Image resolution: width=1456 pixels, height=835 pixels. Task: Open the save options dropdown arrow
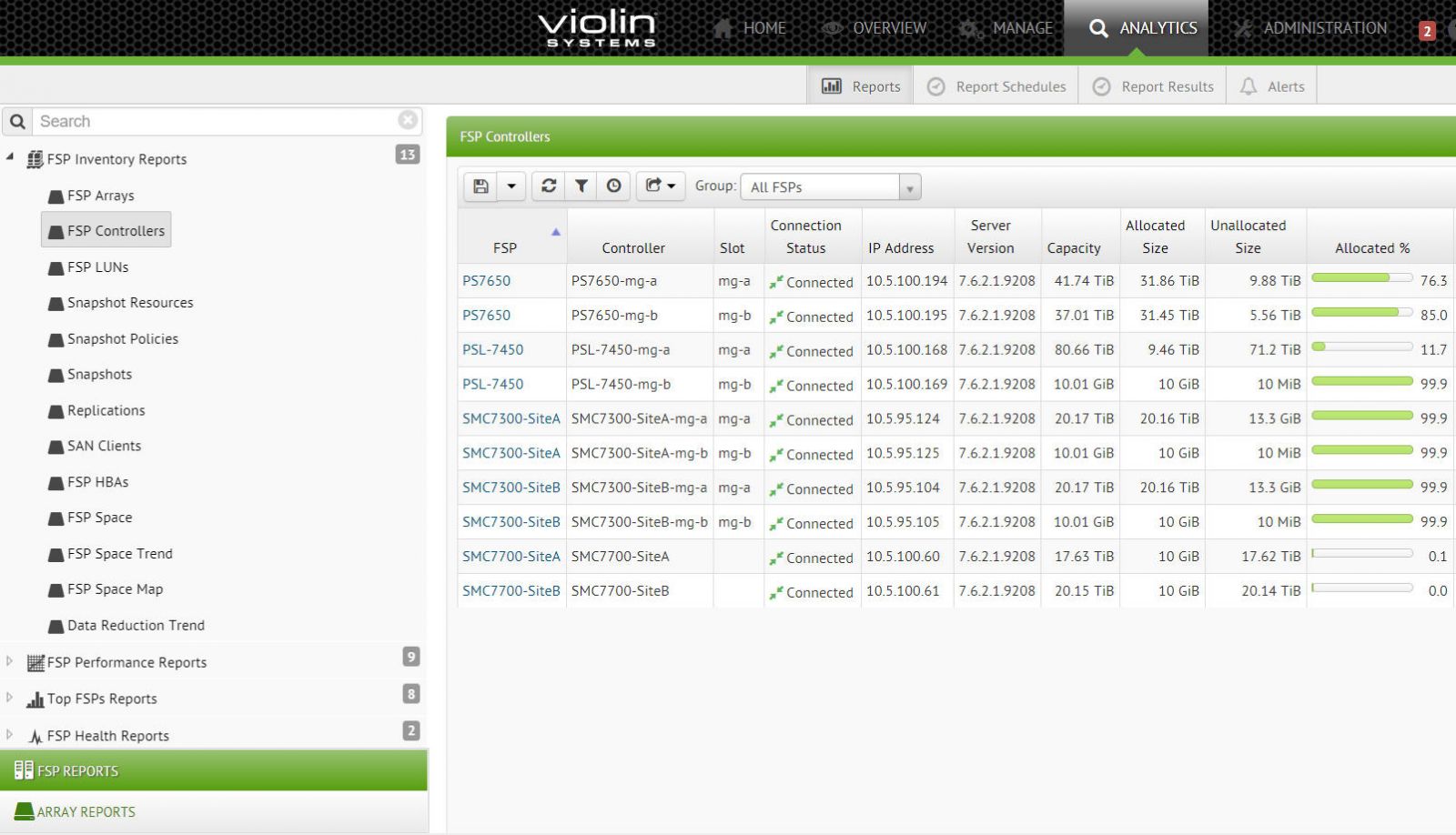click(511, 186)
